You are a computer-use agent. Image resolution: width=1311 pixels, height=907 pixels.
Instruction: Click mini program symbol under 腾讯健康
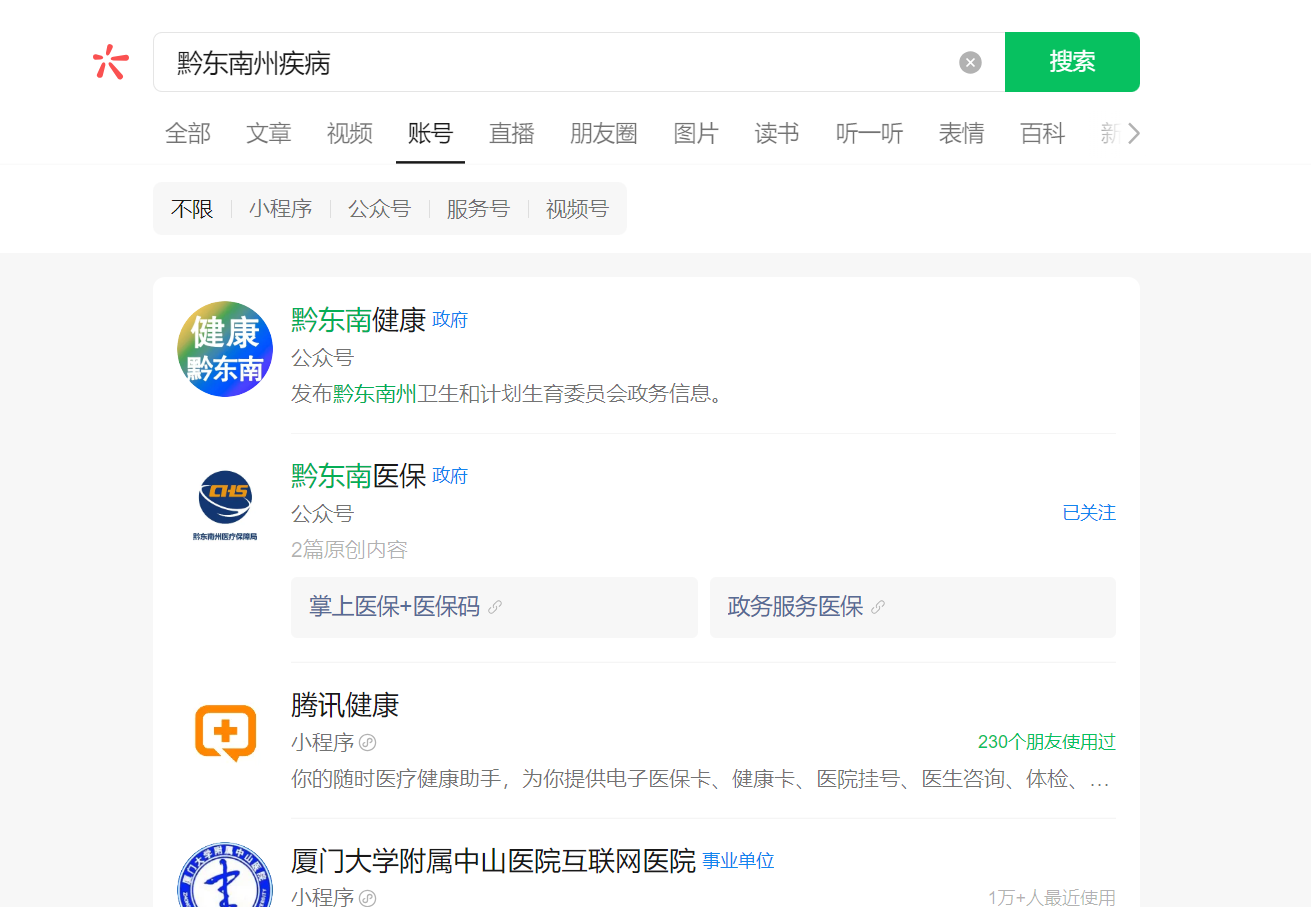click(x=368, y=743)
